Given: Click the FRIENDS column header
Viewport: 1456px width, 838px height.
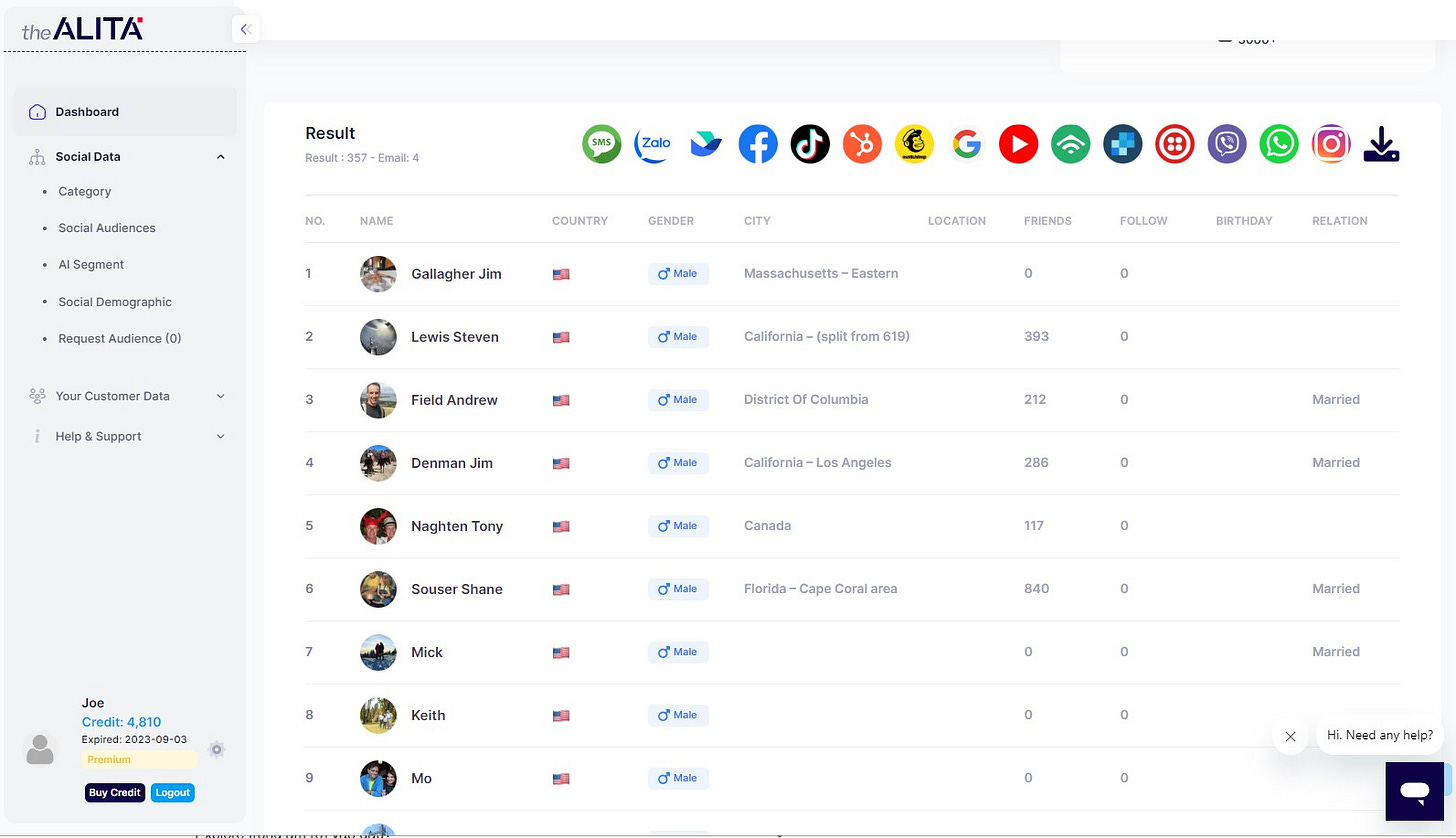Looking at the screenshot, I should point(1048,221).
